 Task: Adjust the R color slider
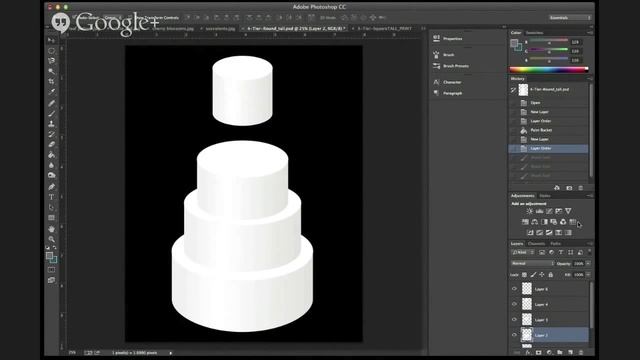(549, 42)
